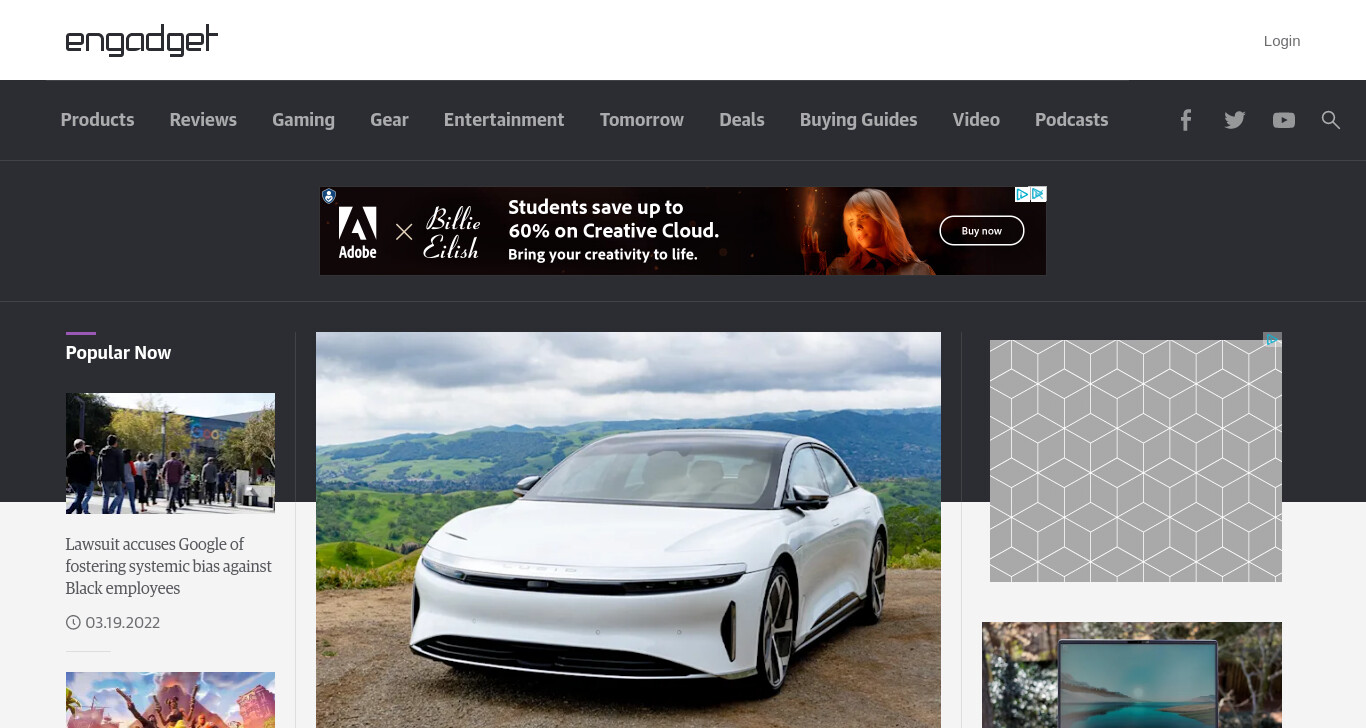1366x728 pixels.
Task: Open the Google campus article thumbnail
Action: point(170,453)
